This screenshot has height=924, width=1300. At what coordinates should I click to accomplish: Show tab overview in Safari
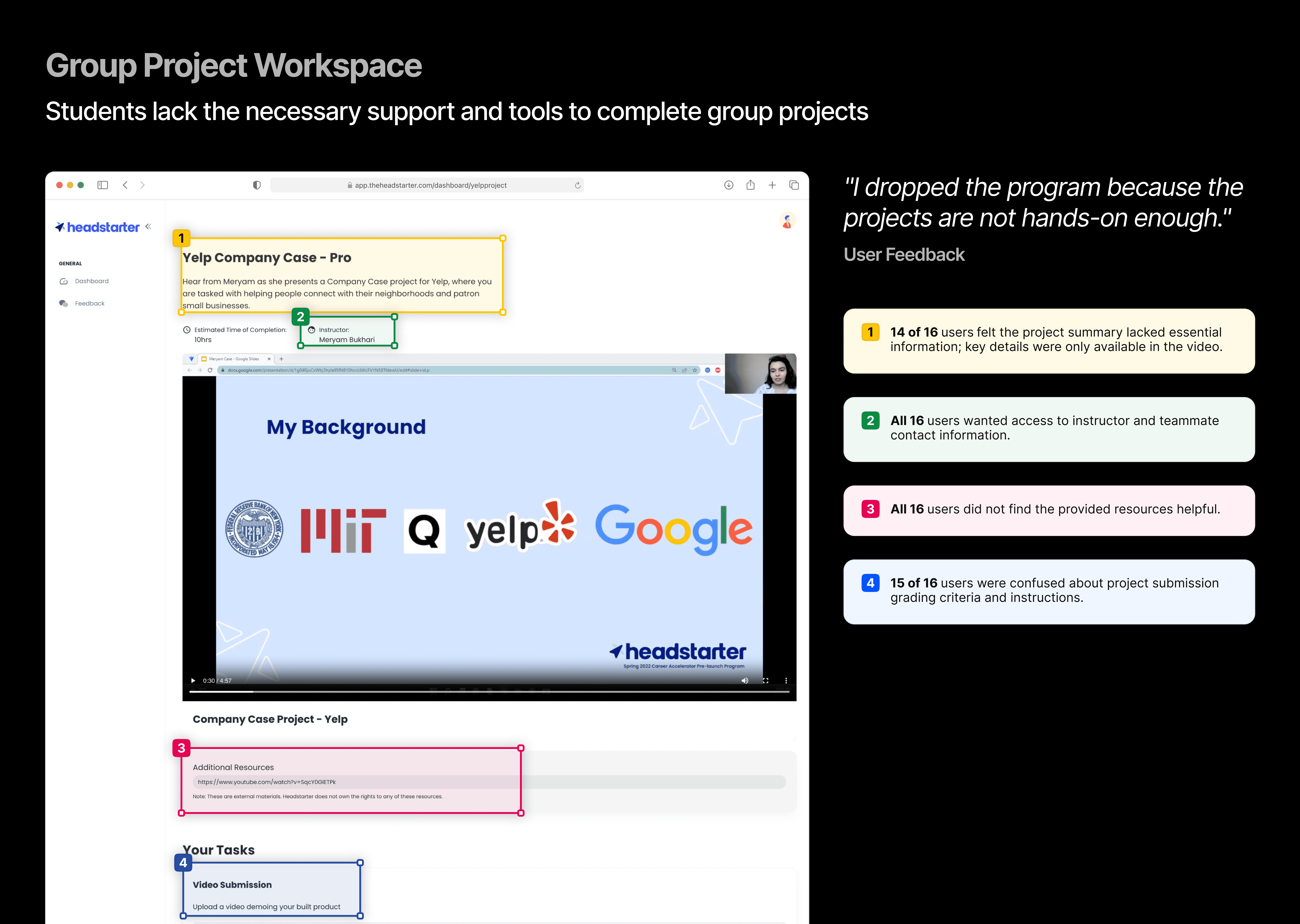(794, 185)
